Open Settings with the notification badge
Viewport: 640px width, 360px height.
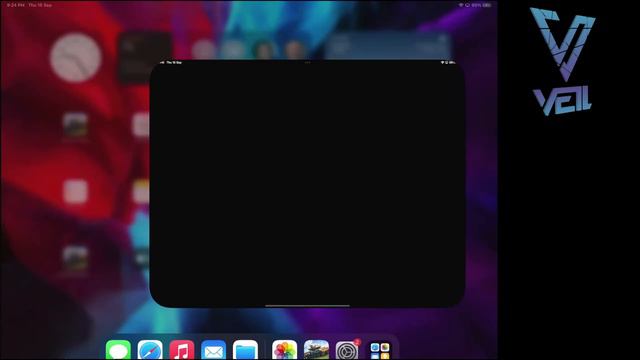(x=347, y=350)
